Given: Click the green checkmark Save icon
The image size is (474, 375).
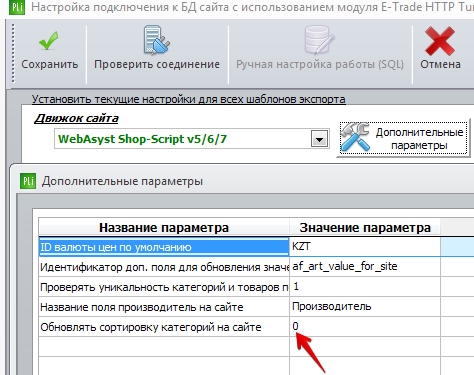Looking at the screenshot, I should [x=49, y=41].
